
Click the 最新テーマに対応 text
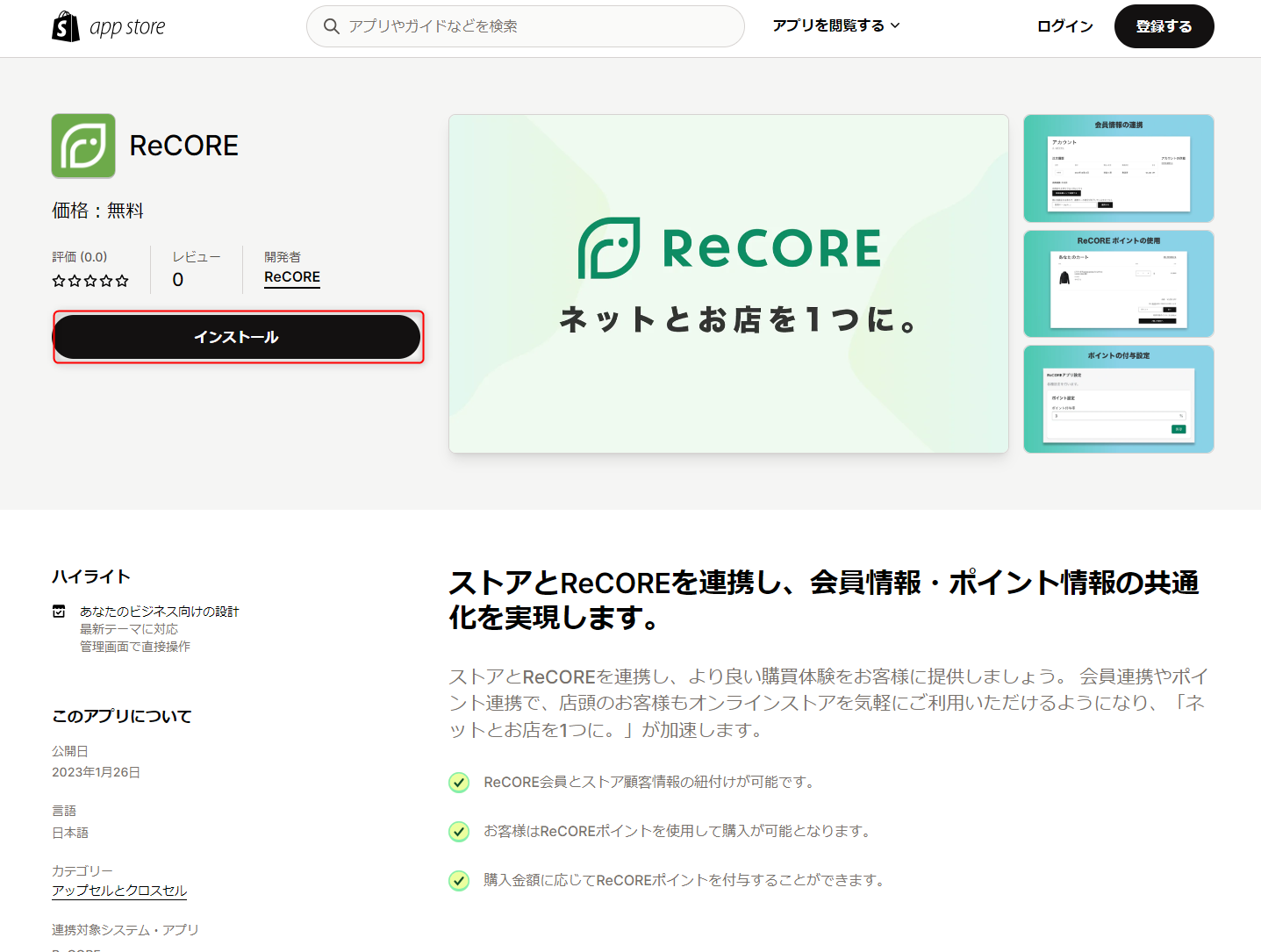(x=129, y=629)
